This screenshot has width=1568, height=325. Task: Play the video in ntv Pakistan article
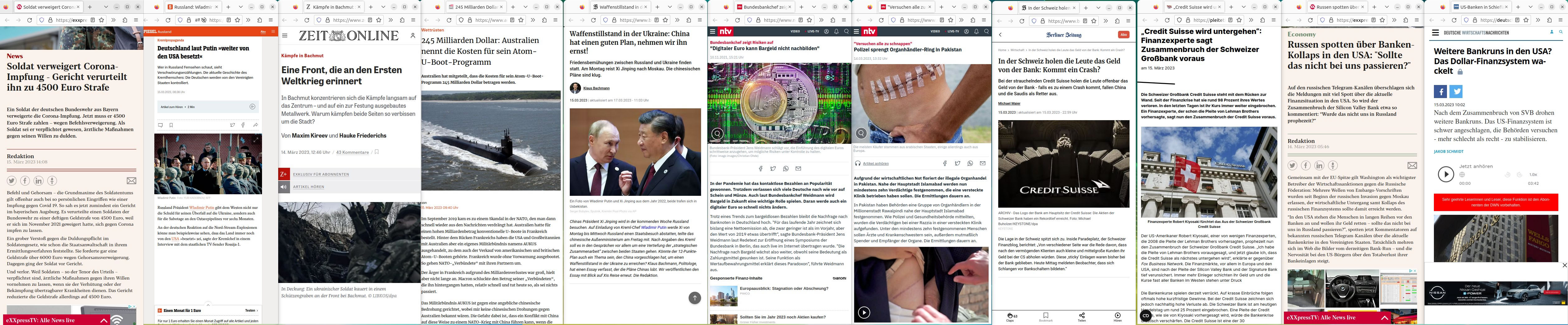pos(864,313)
